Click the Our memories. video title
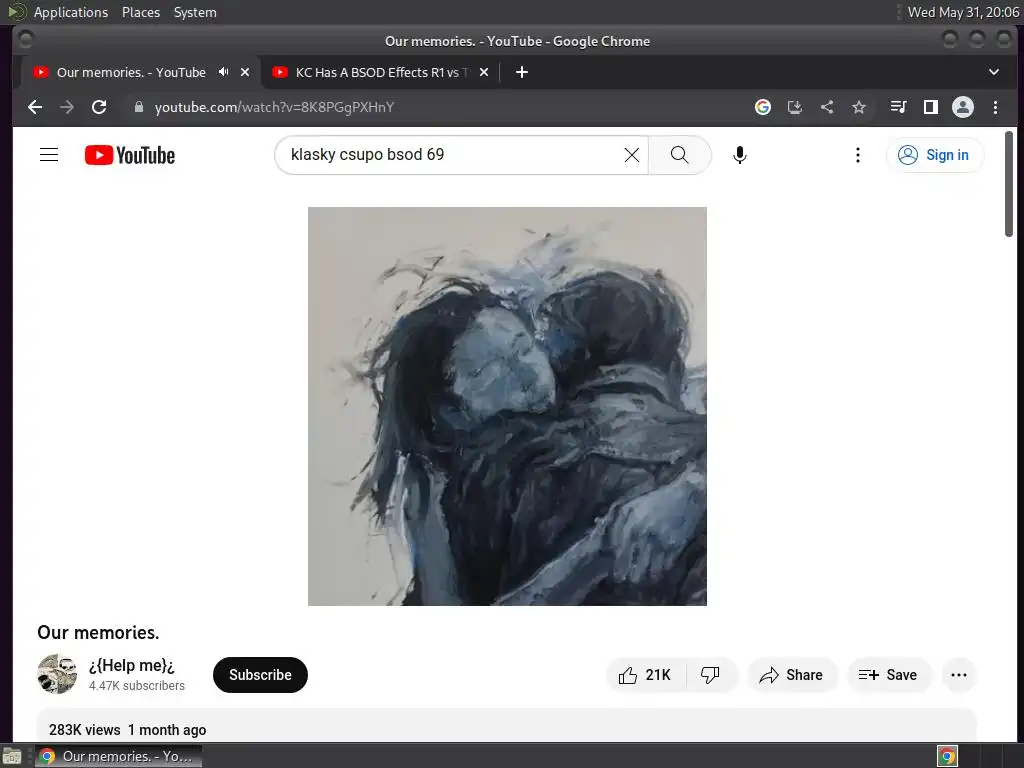The height and width of the screenshot is (768, 1024). coord(98,632)
